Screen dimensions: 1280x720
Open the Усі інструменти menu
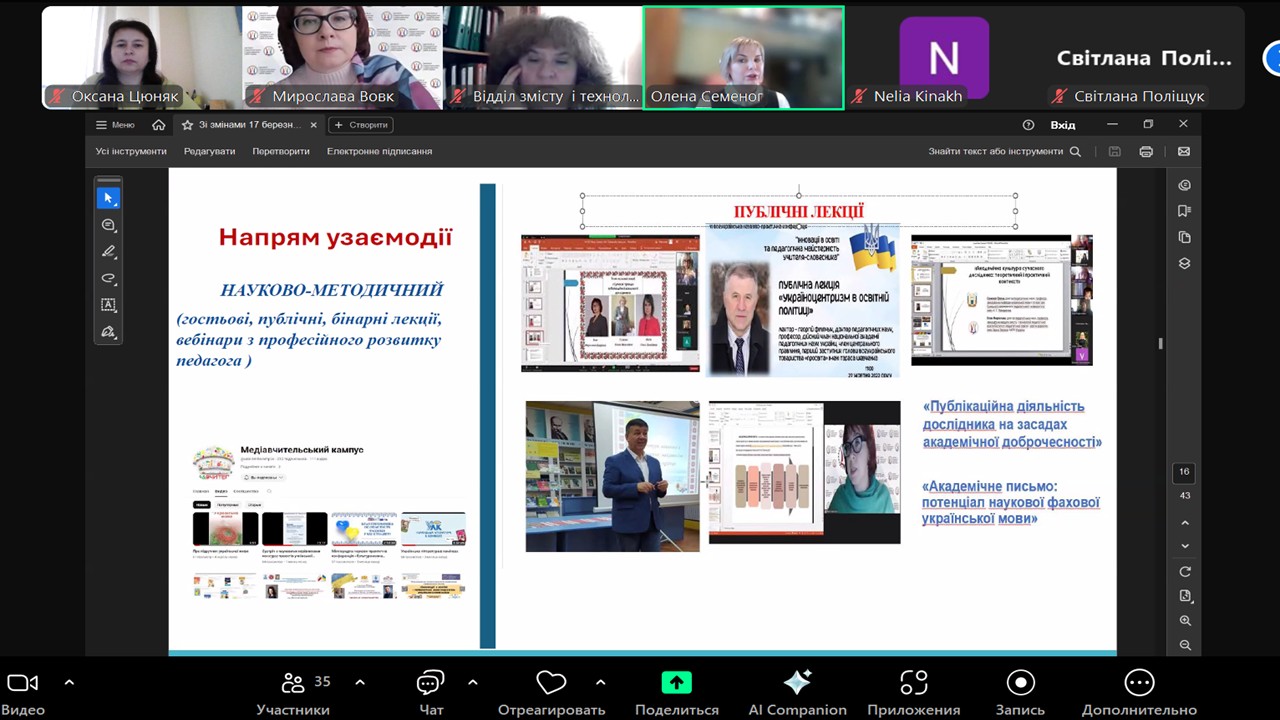pyautogui.click(x=131, y=152)
